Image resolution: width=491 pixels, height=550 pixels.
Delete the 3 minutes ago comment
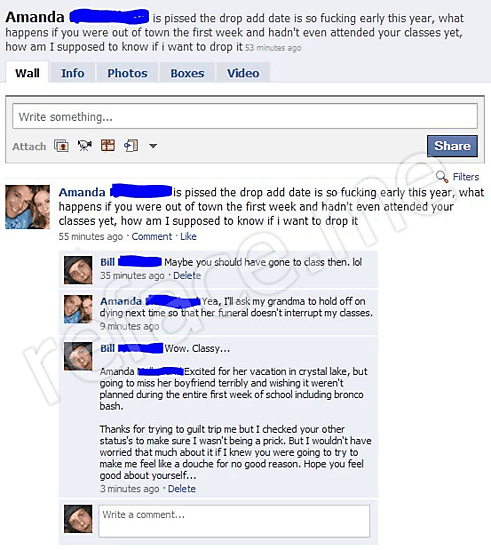pos(182,489)
